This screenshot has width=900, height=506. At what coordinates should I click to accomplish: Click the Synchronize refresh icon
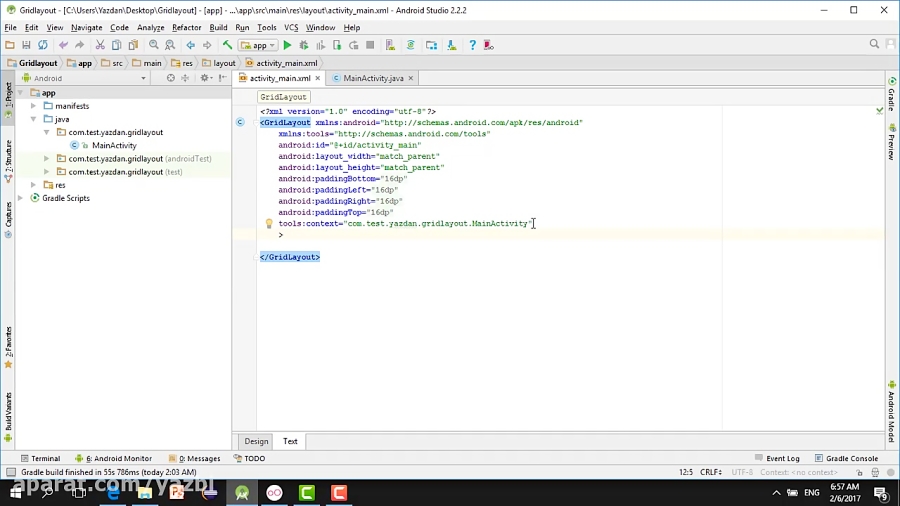[42, 45]
